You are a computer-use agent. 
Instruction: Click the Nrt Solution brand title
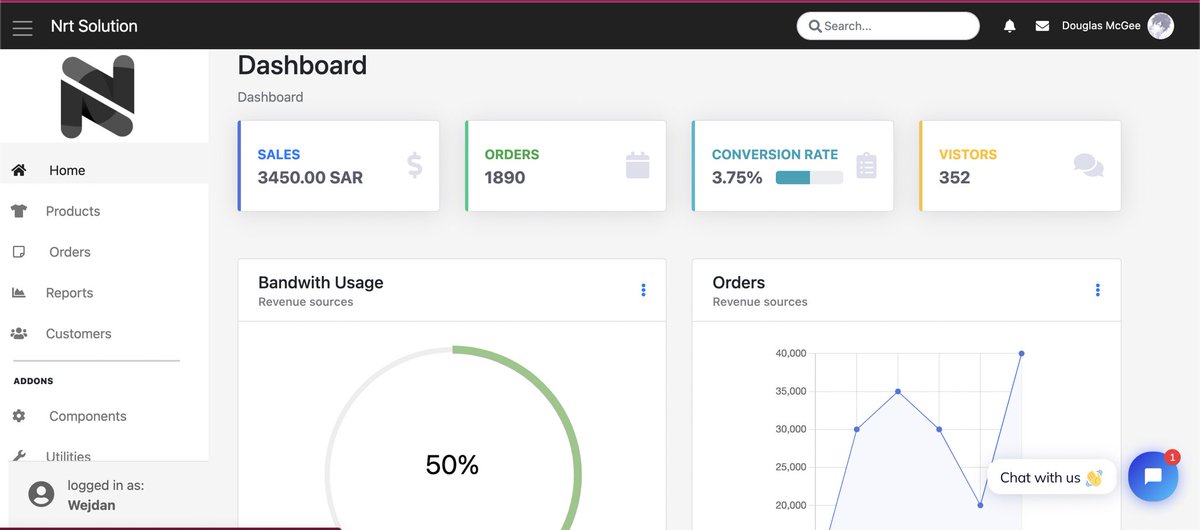(94, 26)
